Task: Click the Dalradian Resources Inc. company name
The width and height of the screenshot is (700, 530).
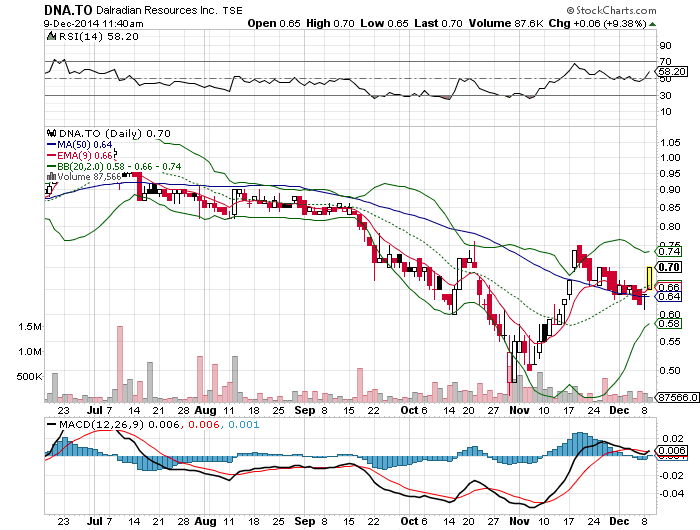Action: click(x=157, y=10)
